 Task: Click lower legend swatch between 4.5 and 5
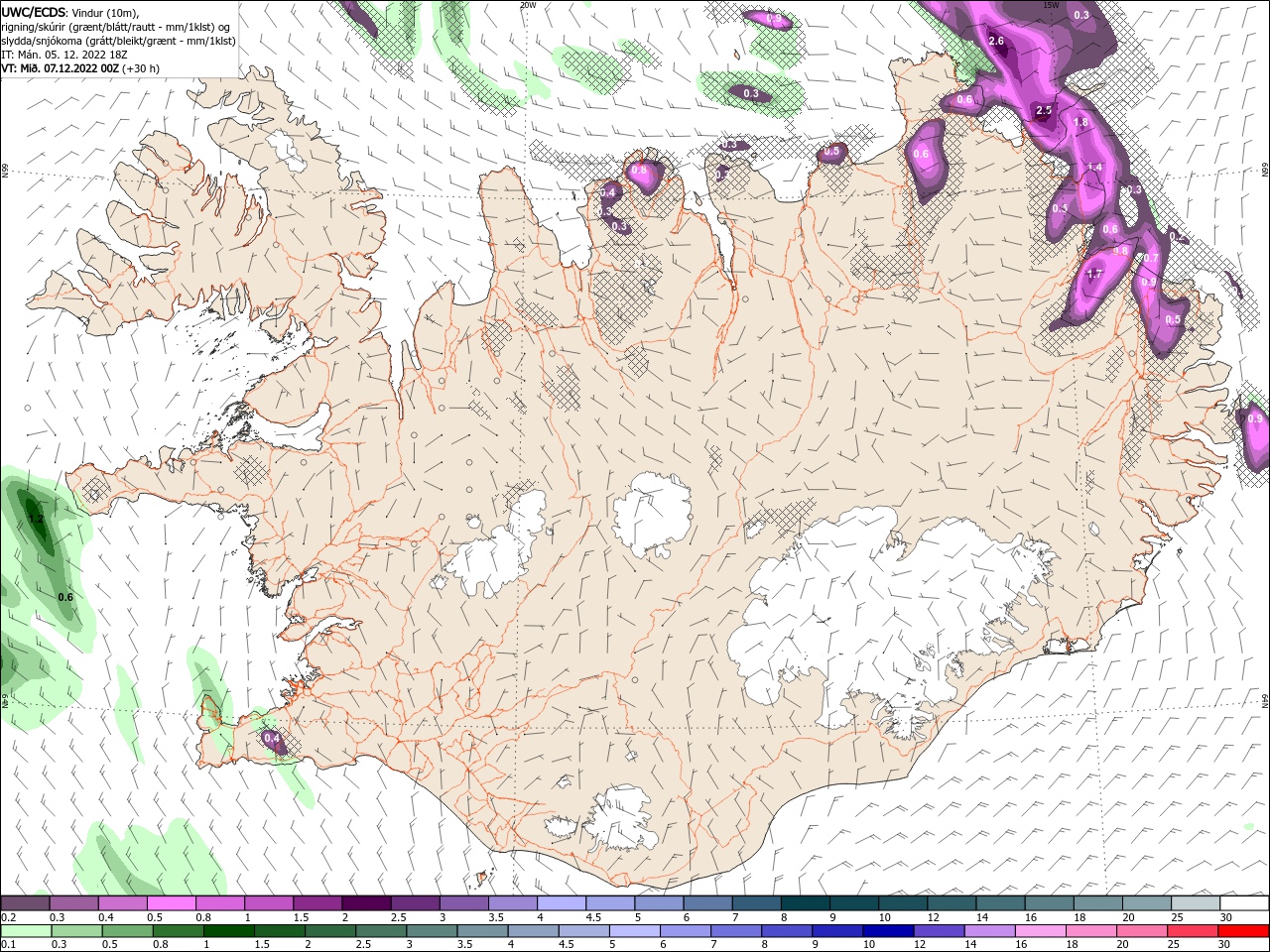(x=582, y=931)
